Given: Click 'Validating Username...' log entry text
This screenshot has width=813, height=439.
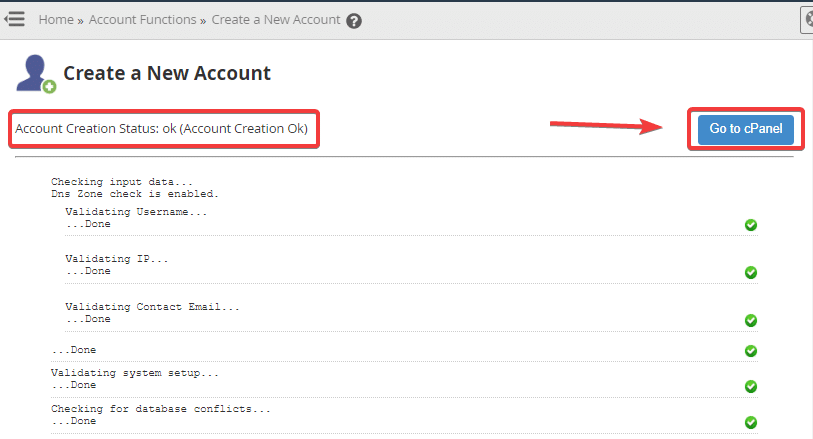Looking at the screenshot, I should point(136,212).
